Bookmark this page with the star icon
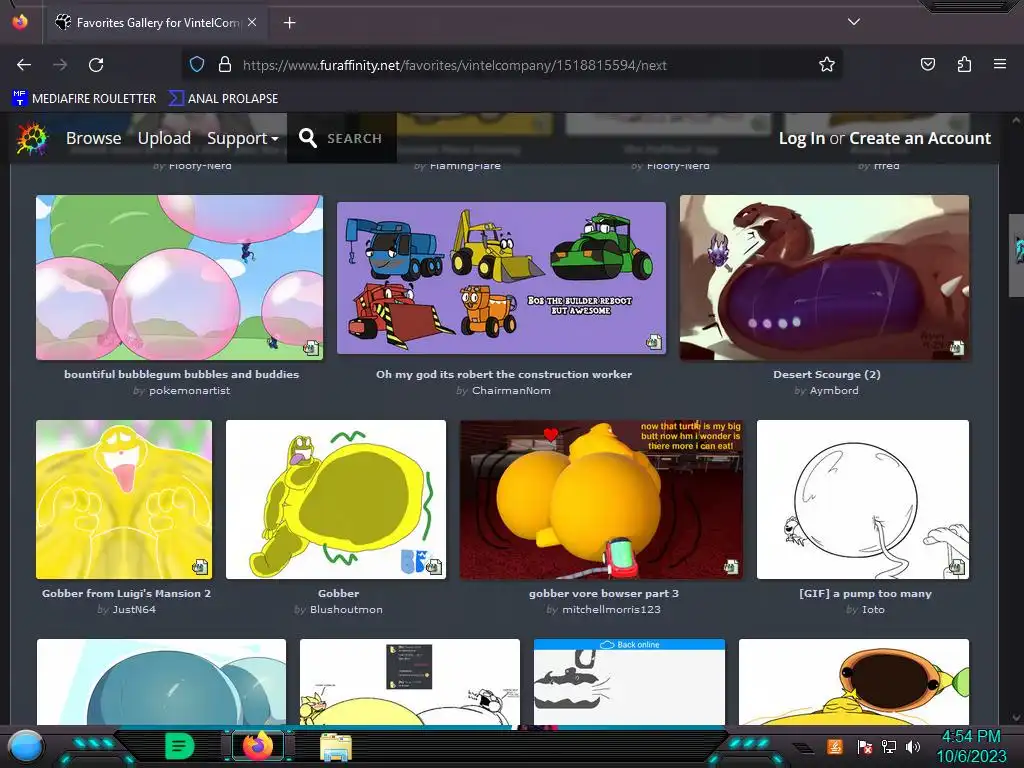 (827, 64)
